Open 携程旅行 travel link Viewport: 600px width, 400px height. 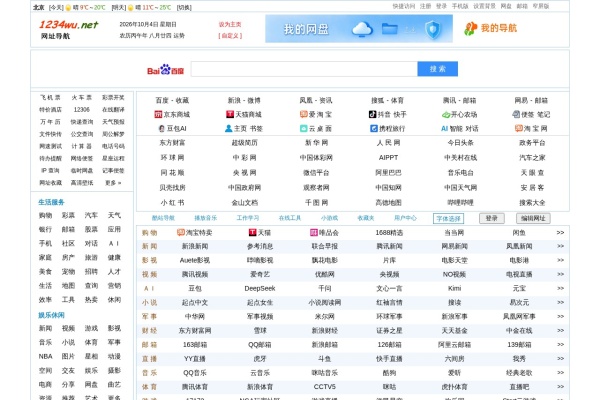[388, 129]
